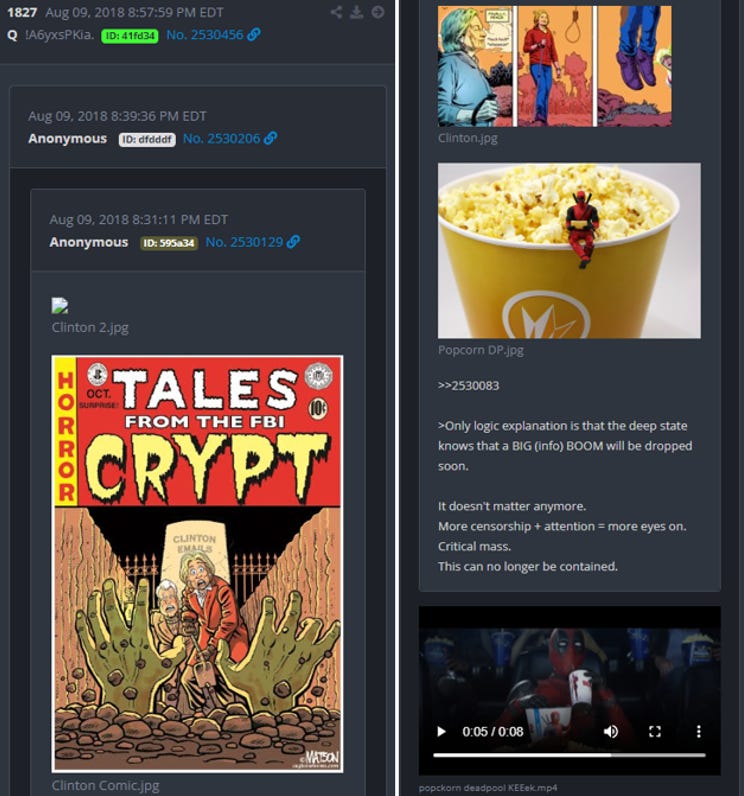The height and width of the screenshot is (796, 744).
Task: Open the Tales from the FBI Crypt image
Action: tap(197, 564)
